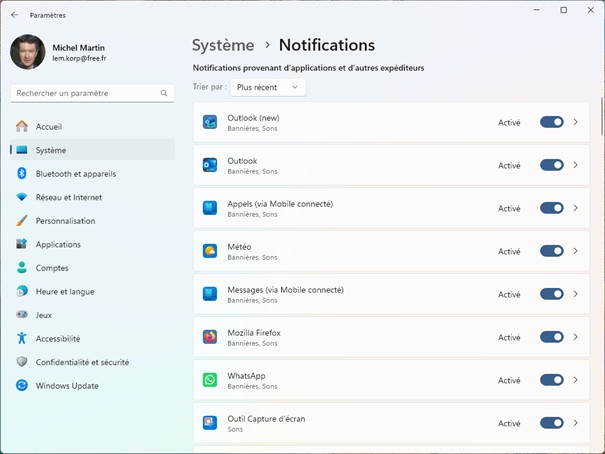Click the Appels (via Mobile connecté) icon
605x454 pixels.
coord(210,208)
